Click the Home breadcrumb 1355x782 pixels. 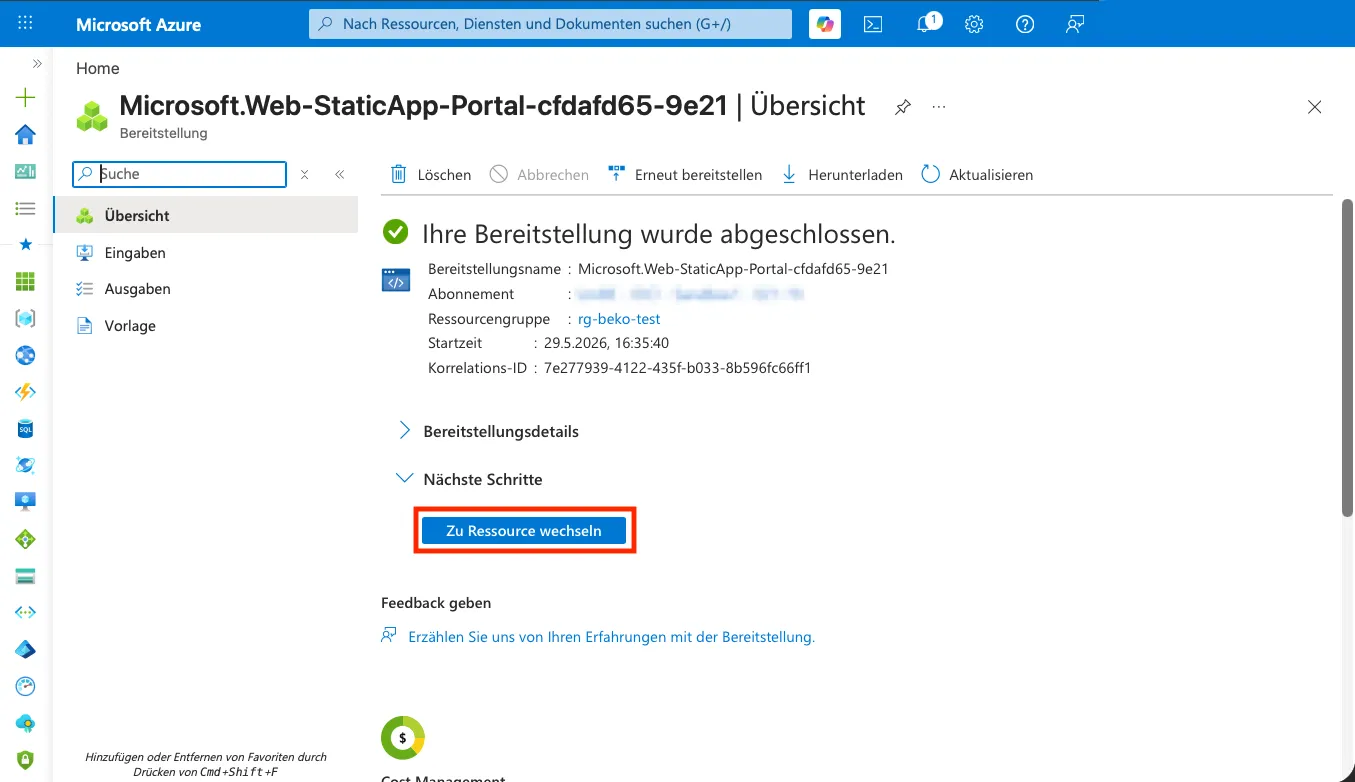click(98, 68)
